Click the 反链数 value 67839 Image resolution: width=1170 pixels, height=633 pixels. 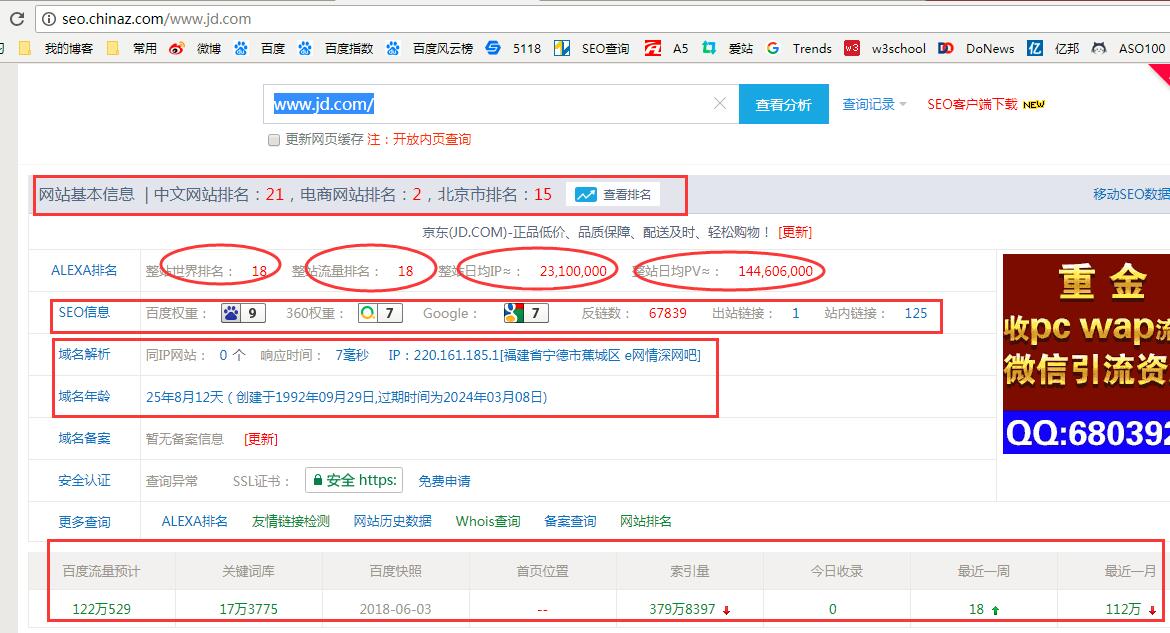(667, 314)
